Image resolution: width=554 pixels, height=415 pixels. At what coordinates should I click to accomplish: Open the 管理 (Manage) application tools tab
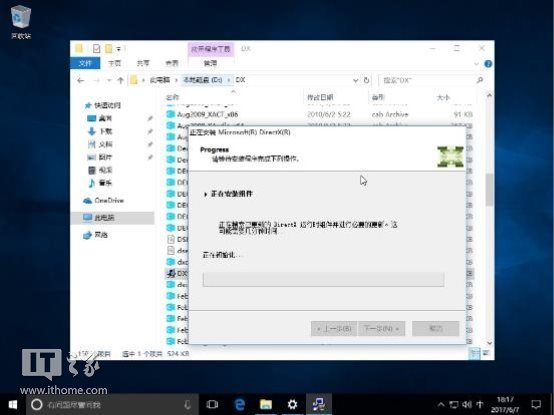[x=211, y=63]
